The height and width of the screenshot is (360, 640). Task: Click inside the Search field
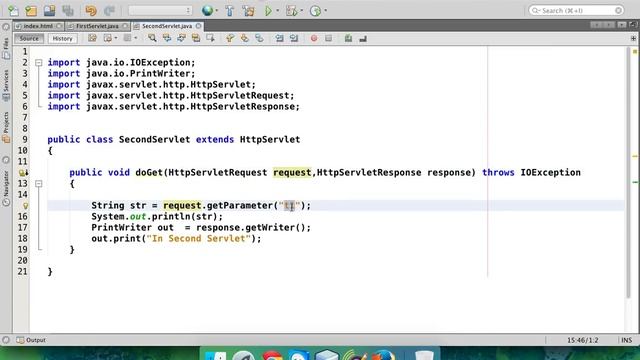[x=576, y=10]
